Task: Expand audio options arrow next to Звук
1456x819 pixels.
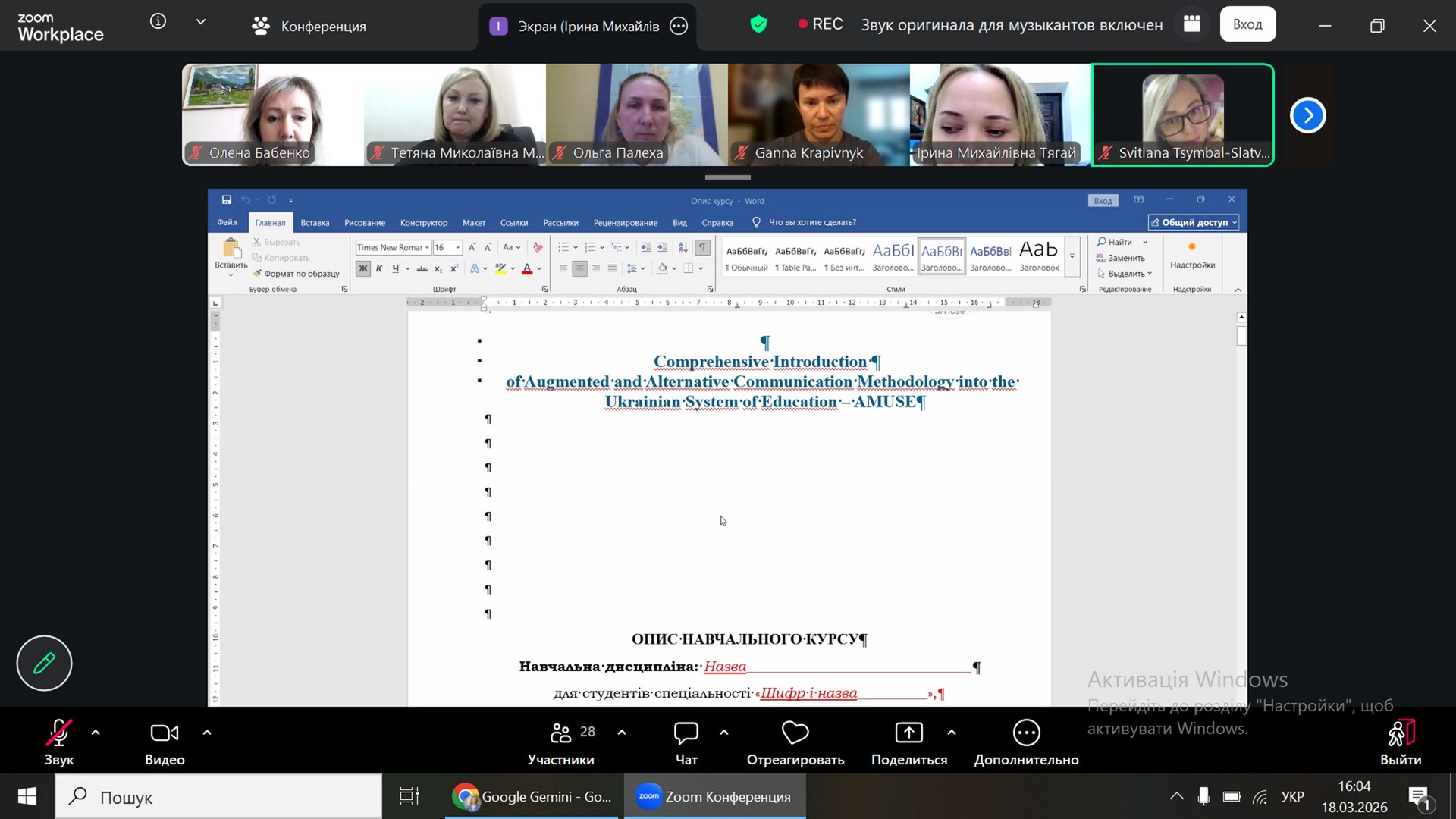Action: (96, 733)
